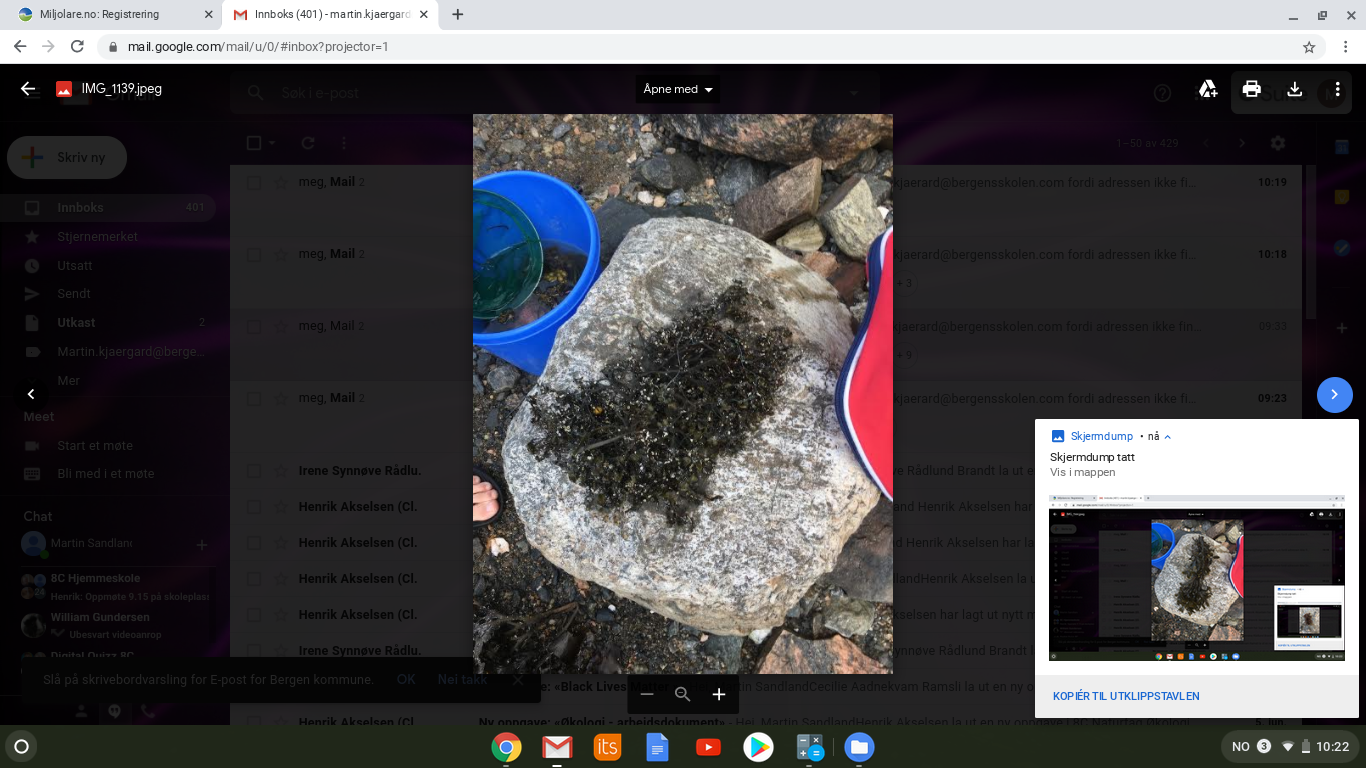Select the Innboks (401) Gmail tab
1366x768 pixels.
330,15
